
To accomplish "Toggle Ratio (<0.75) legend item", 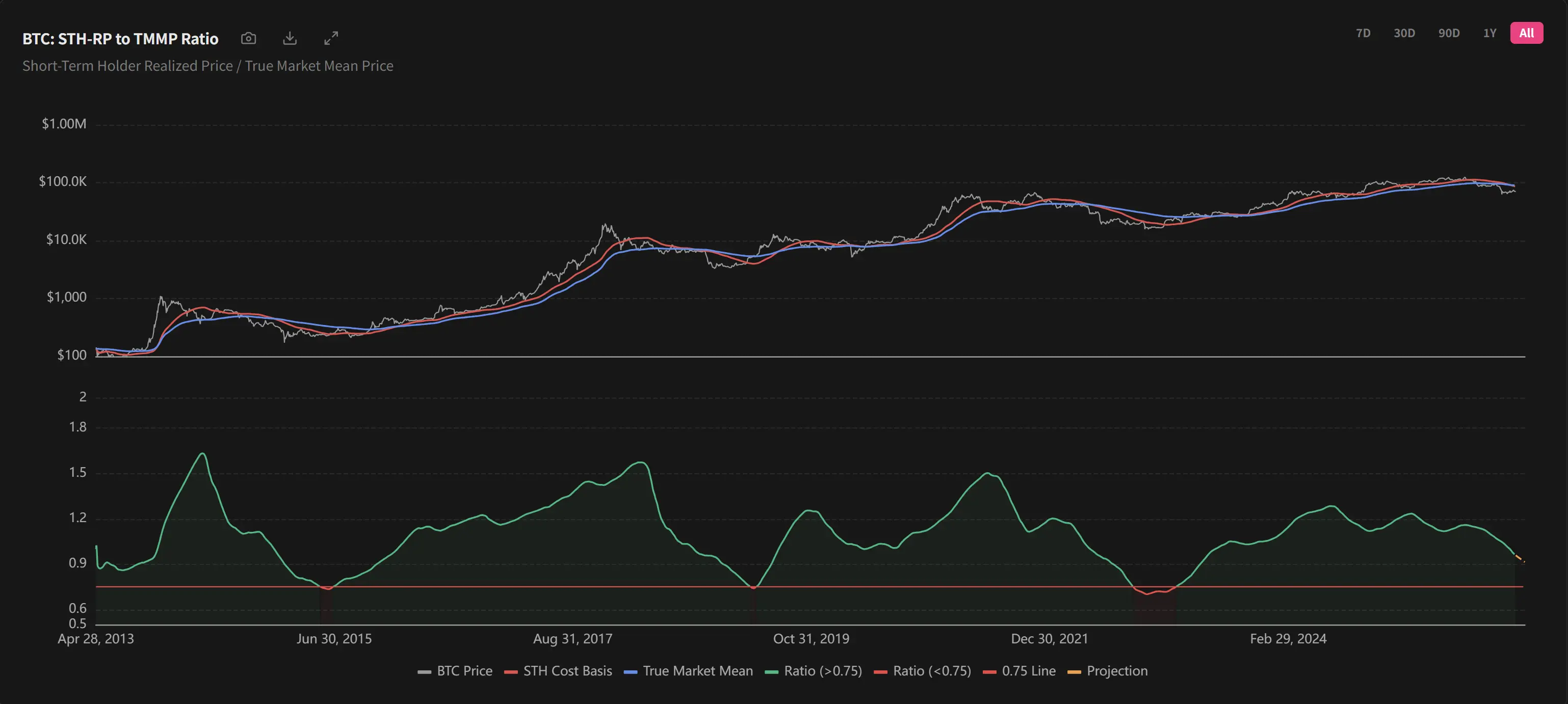I will tap(931, 670).
